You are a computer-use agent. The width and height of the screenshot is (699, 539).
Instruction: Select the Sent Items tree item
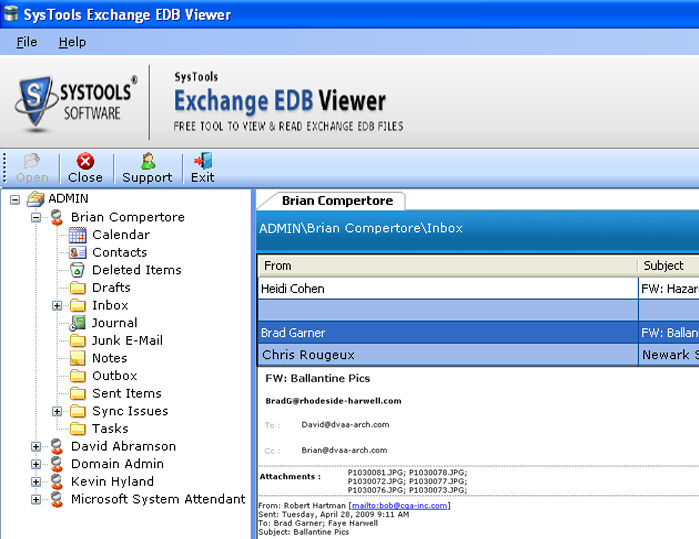point(127,393)
